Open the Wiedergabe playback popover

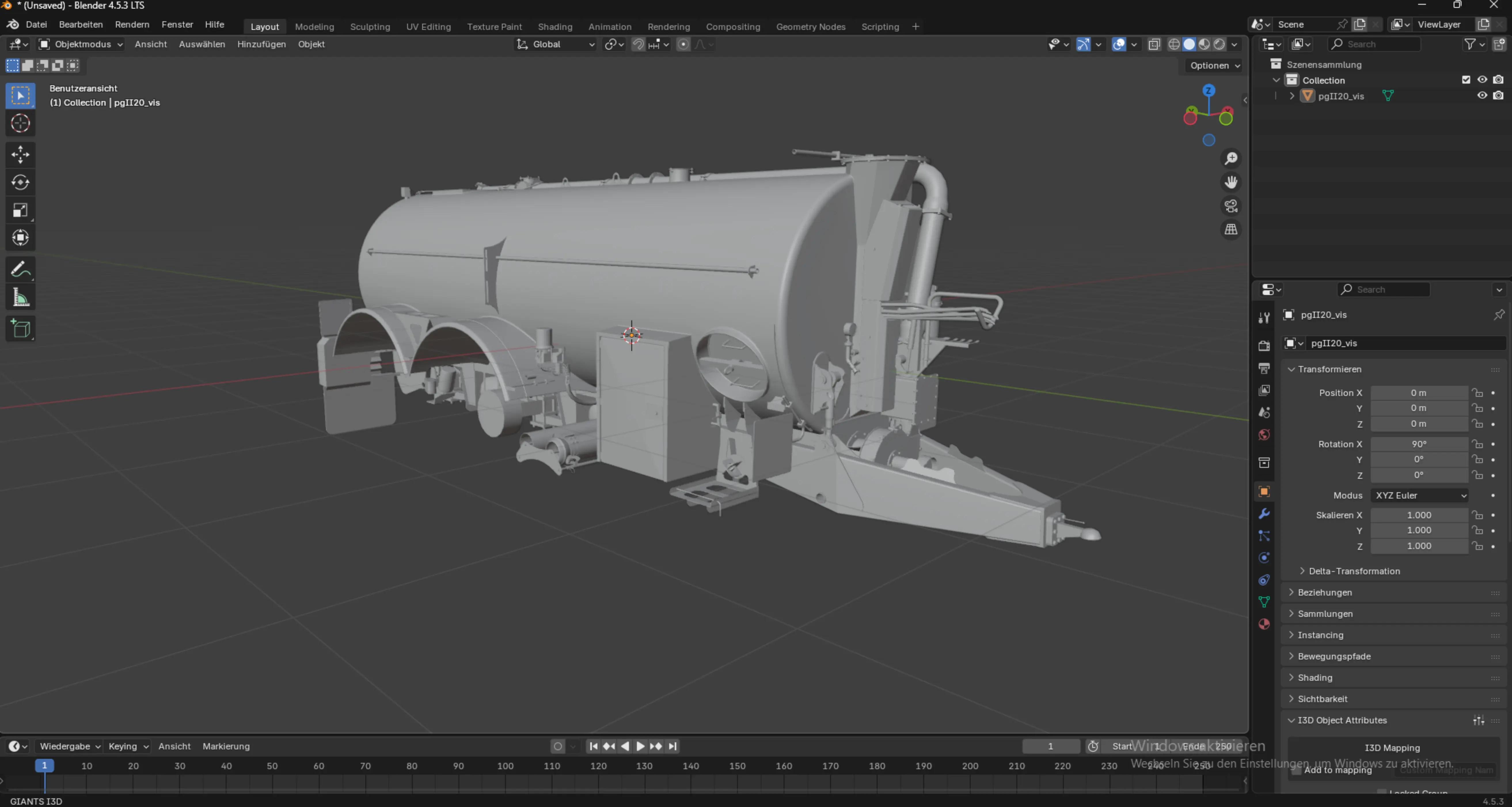click(70, 746)
